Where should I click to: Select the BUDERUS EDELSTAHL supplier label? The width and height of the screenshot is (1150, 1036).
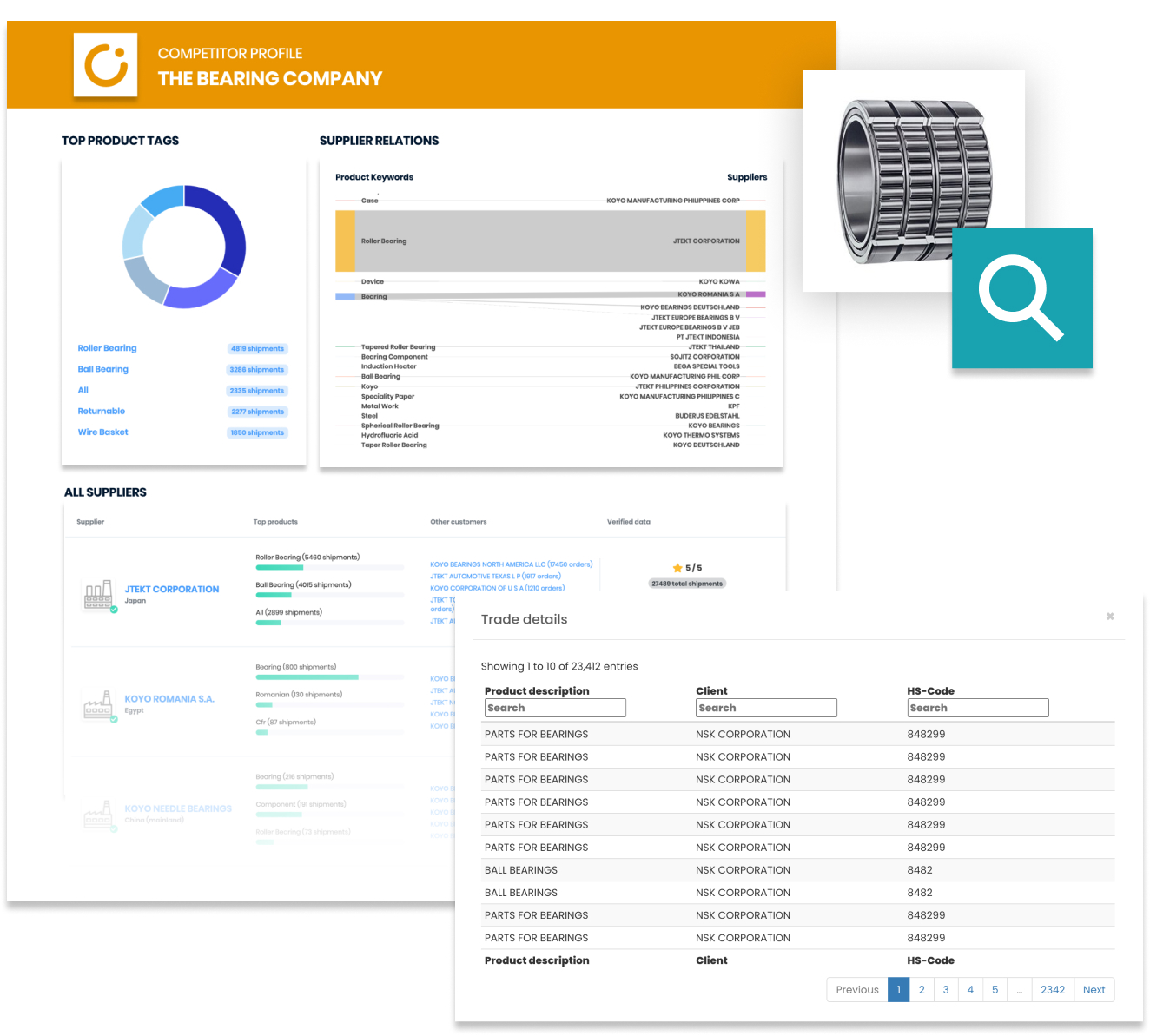pyautogui.click(x=707, y=416)
